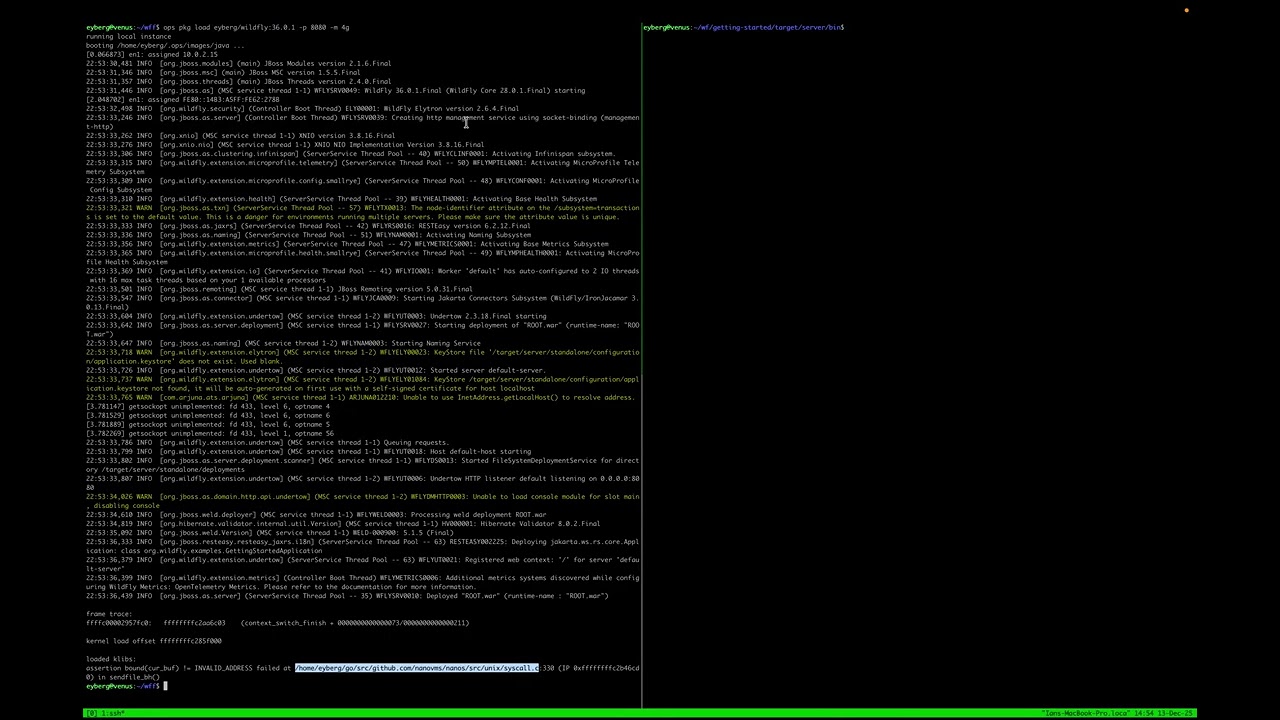Click the 'Queuing requests.' log line
Image resolution: width=1280 pixels, height=720 pixels.
[x=267, y=441]
